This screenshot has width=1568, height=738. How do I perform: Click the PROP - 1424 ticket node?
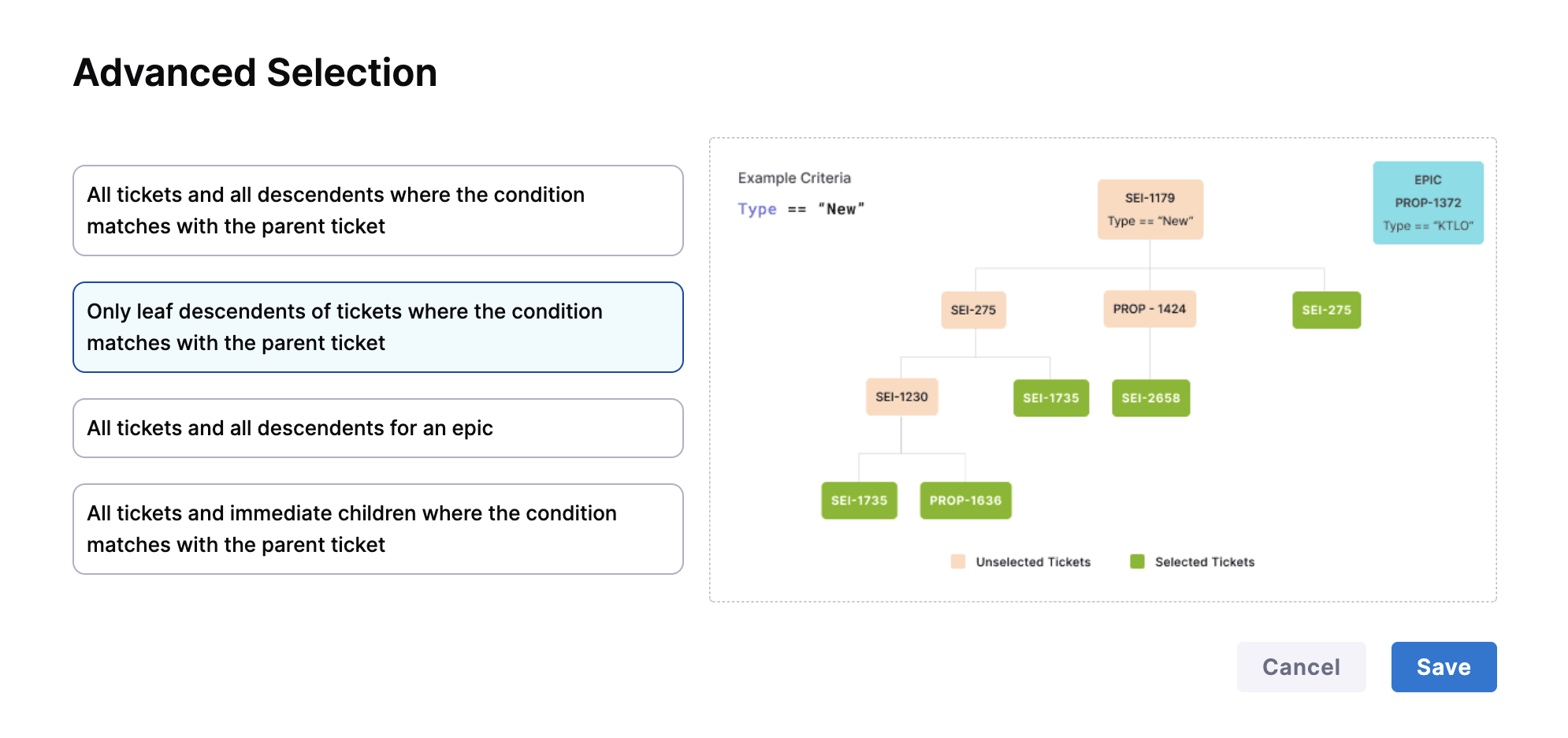pyautogui.click(x=1149, y=309)
